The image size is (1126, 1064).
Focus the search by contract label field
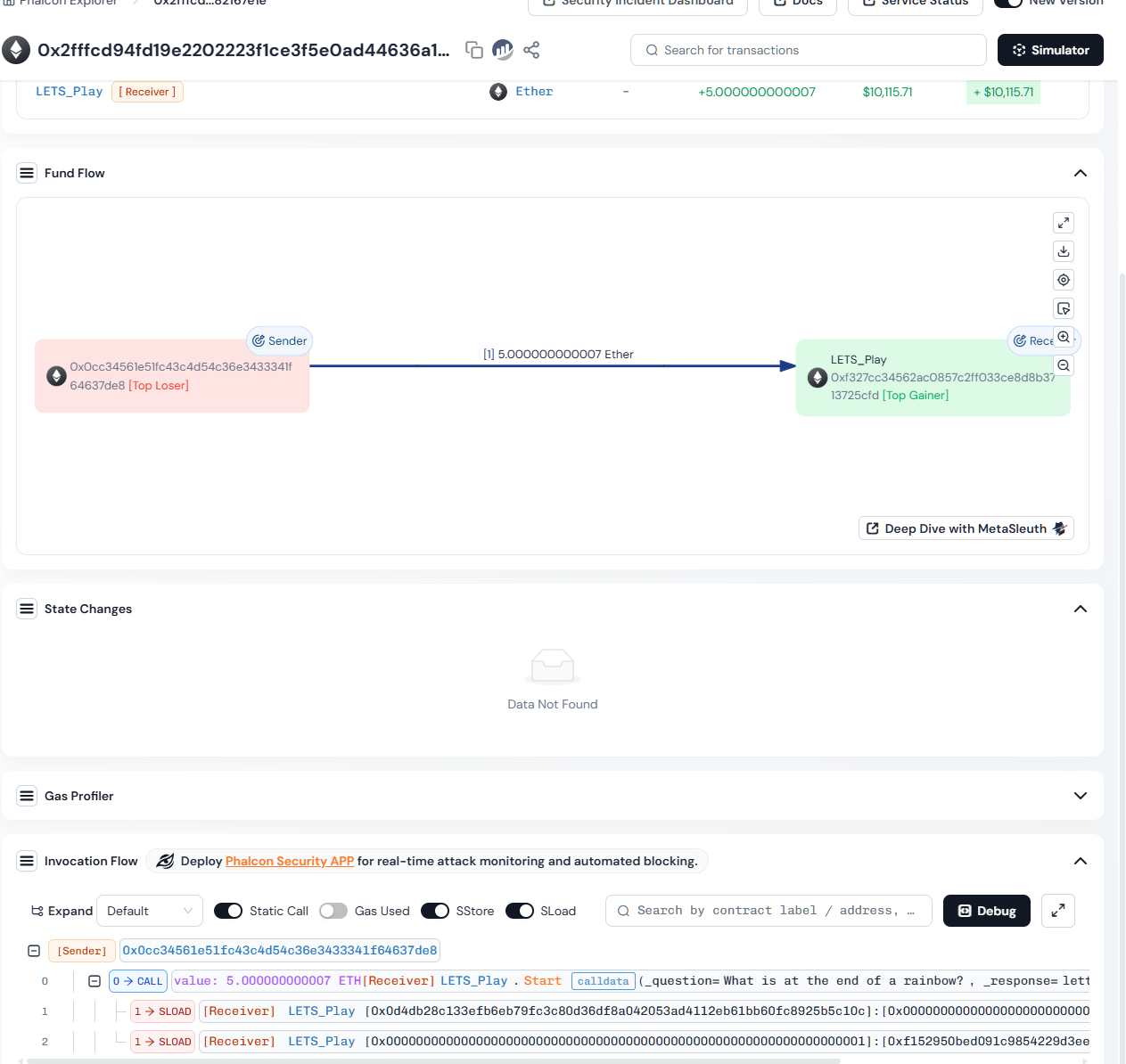tap(768, 911)
